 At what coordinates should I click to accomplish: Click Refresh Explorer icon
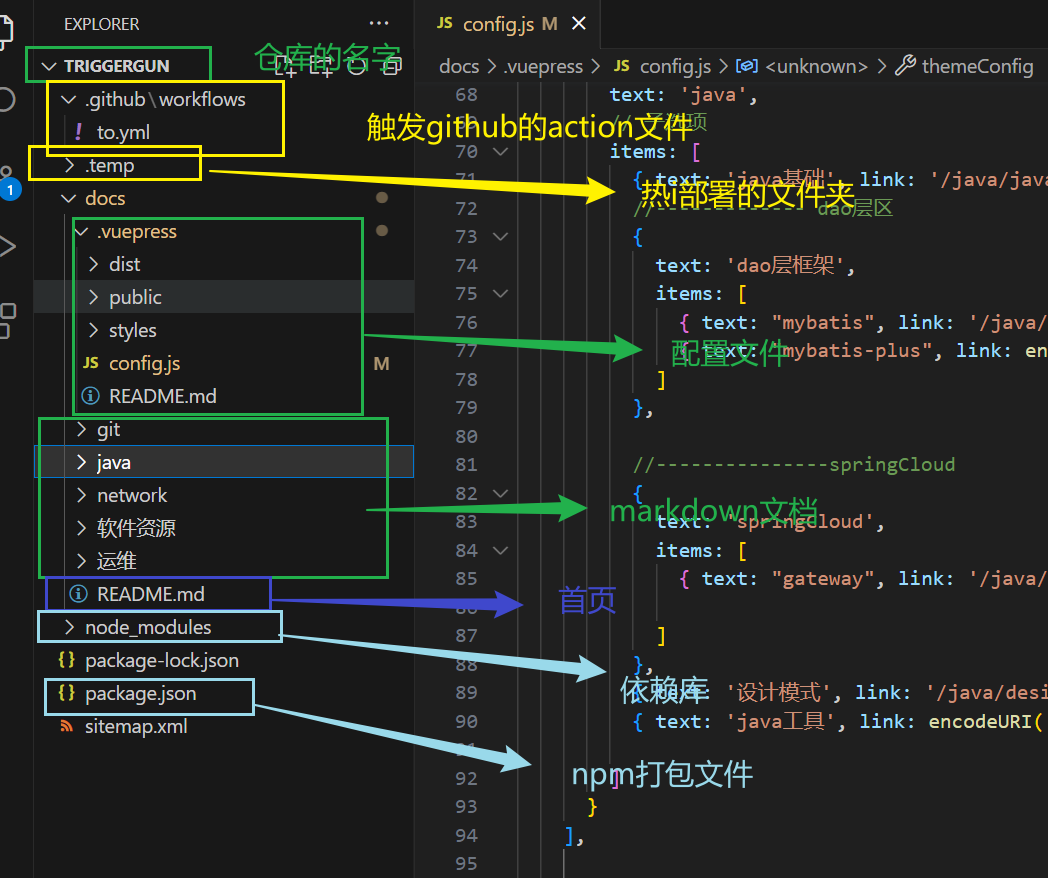click(x=357, y=66)
